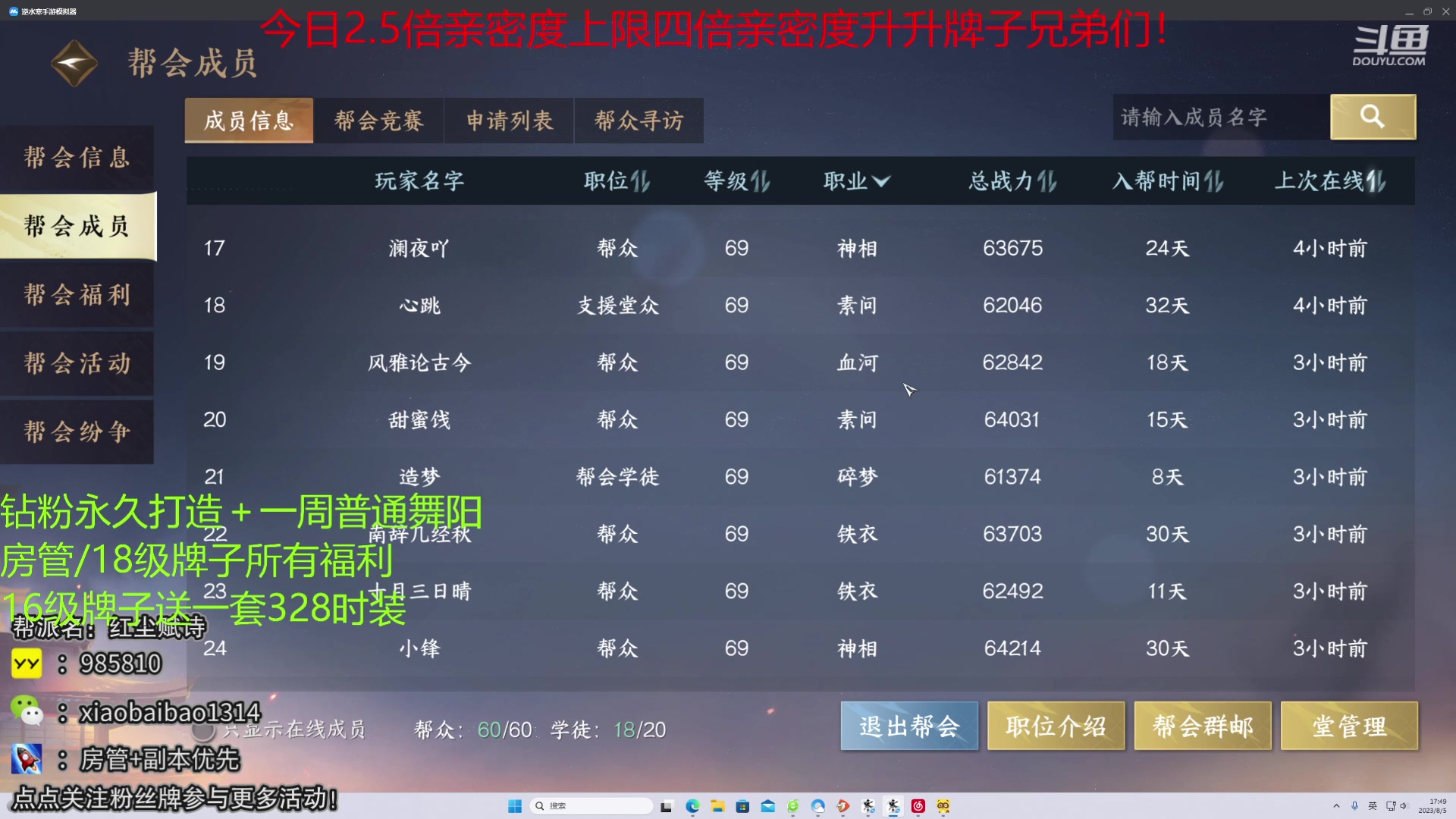Open blue cloud browser taskbar icon
The image size is (1456, 819).
(x=817, y=806)
